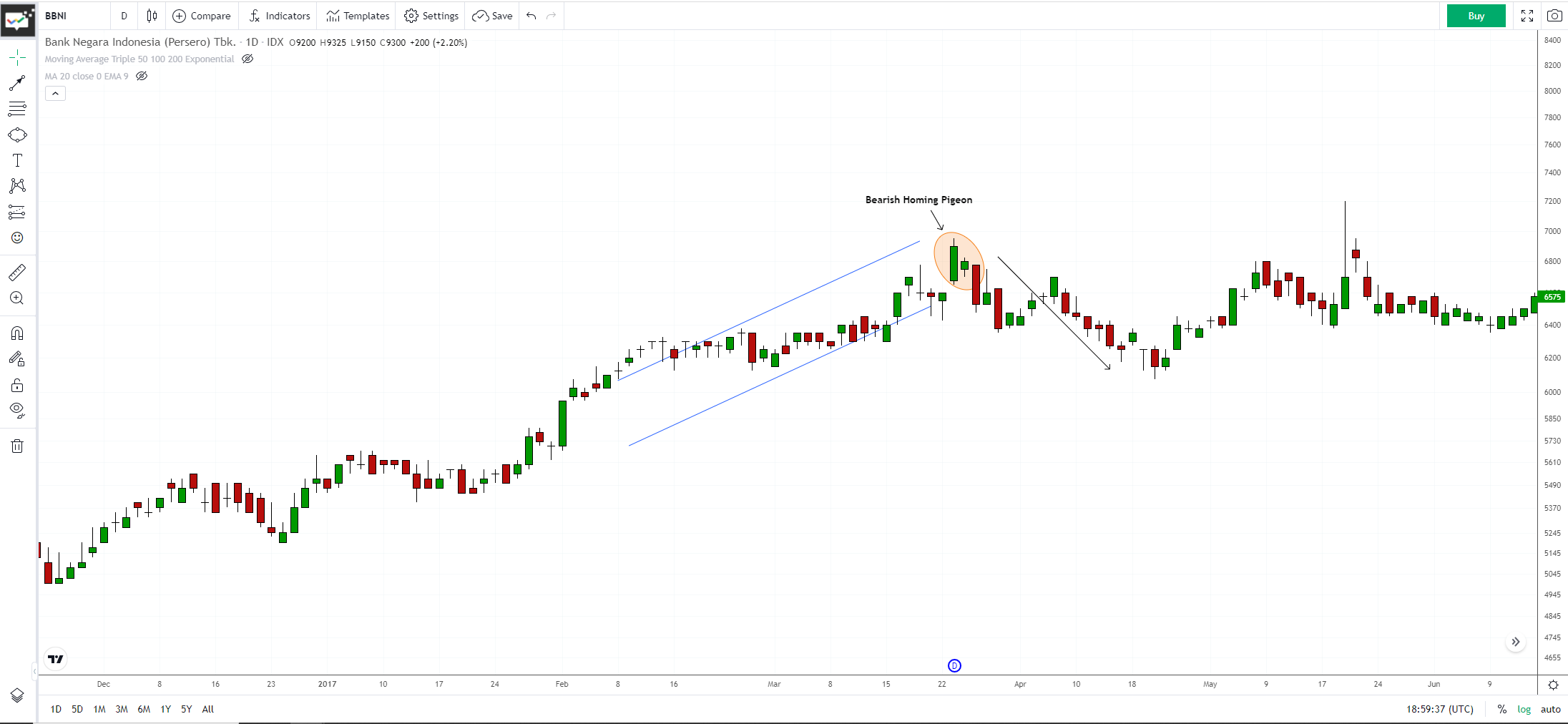
Task: Open the Compare symbol dialog
Action: tap(202, 16)
